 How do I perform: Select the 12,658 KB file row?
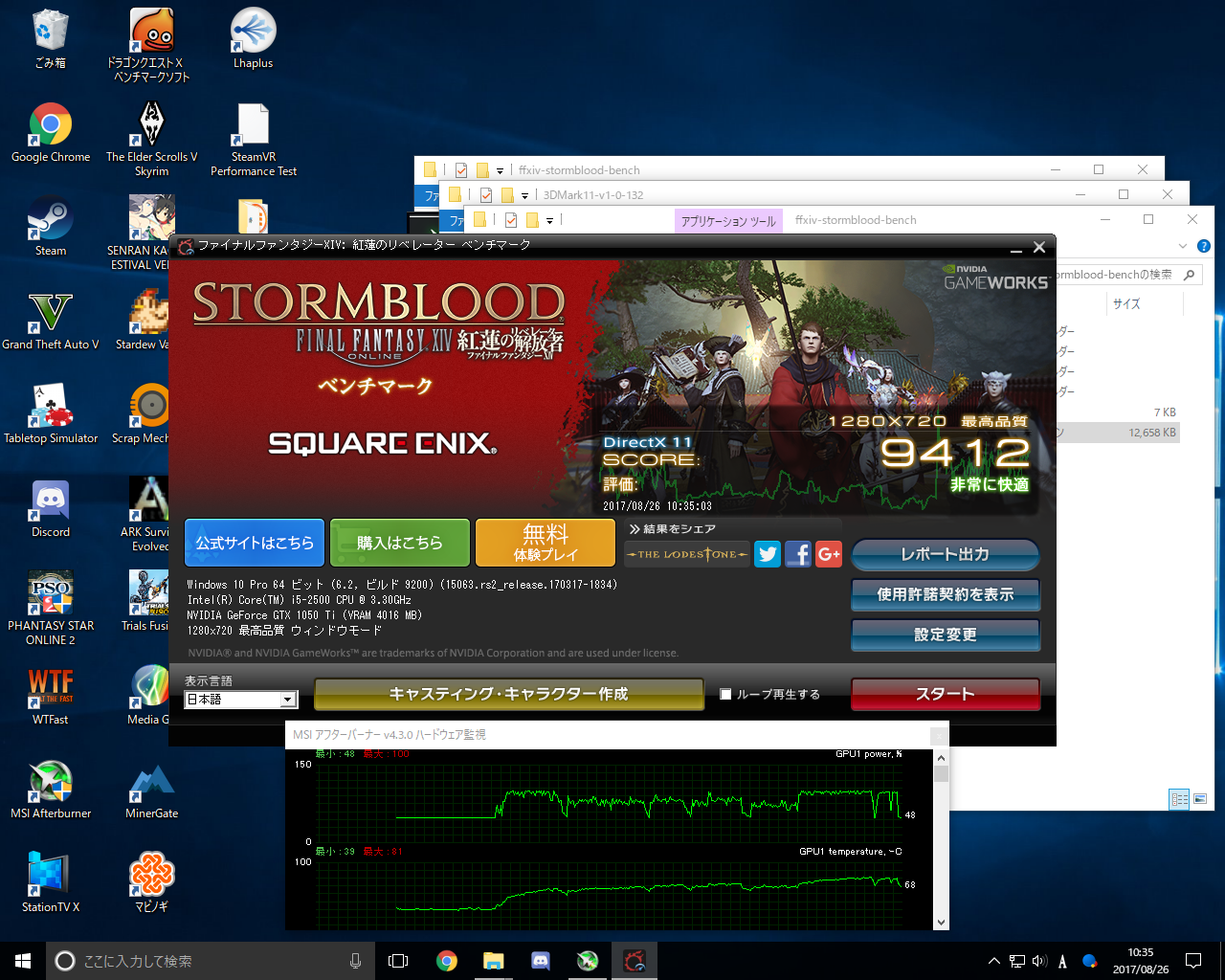1118,433
